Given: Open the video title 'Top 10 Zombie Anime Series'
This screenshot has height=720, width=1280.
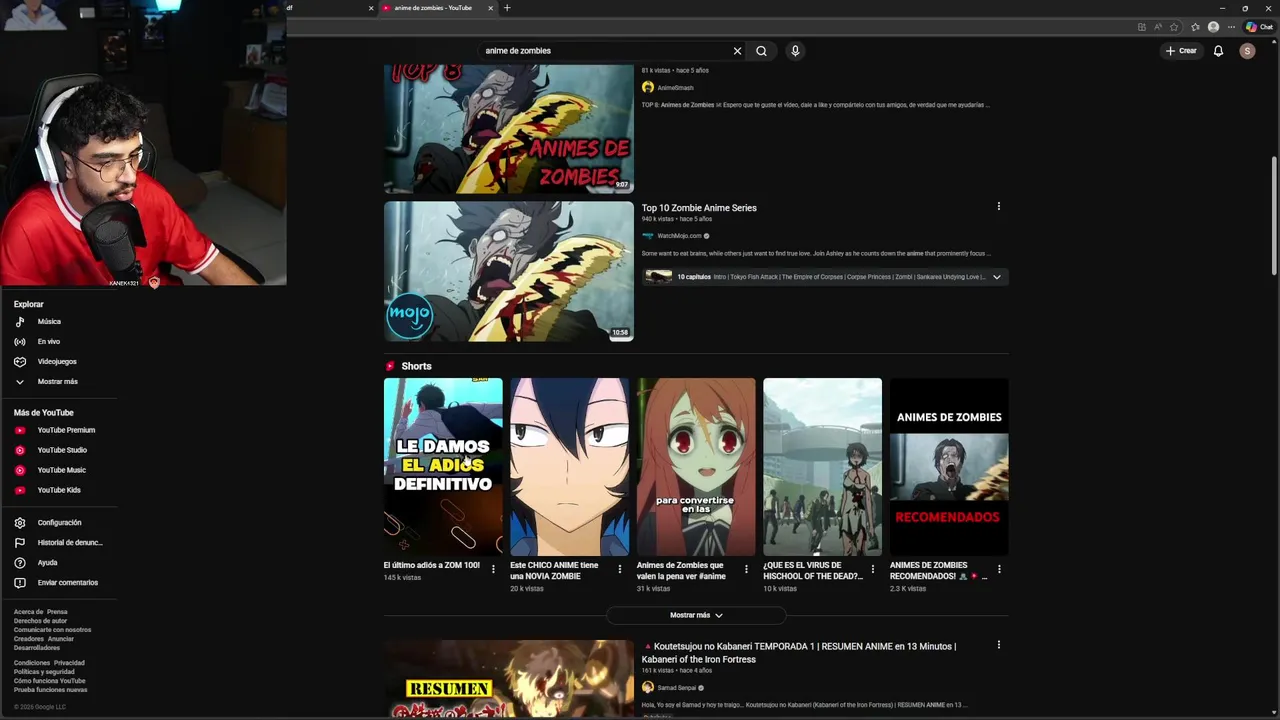Looking at the screenshot, I should click(699, 208).
